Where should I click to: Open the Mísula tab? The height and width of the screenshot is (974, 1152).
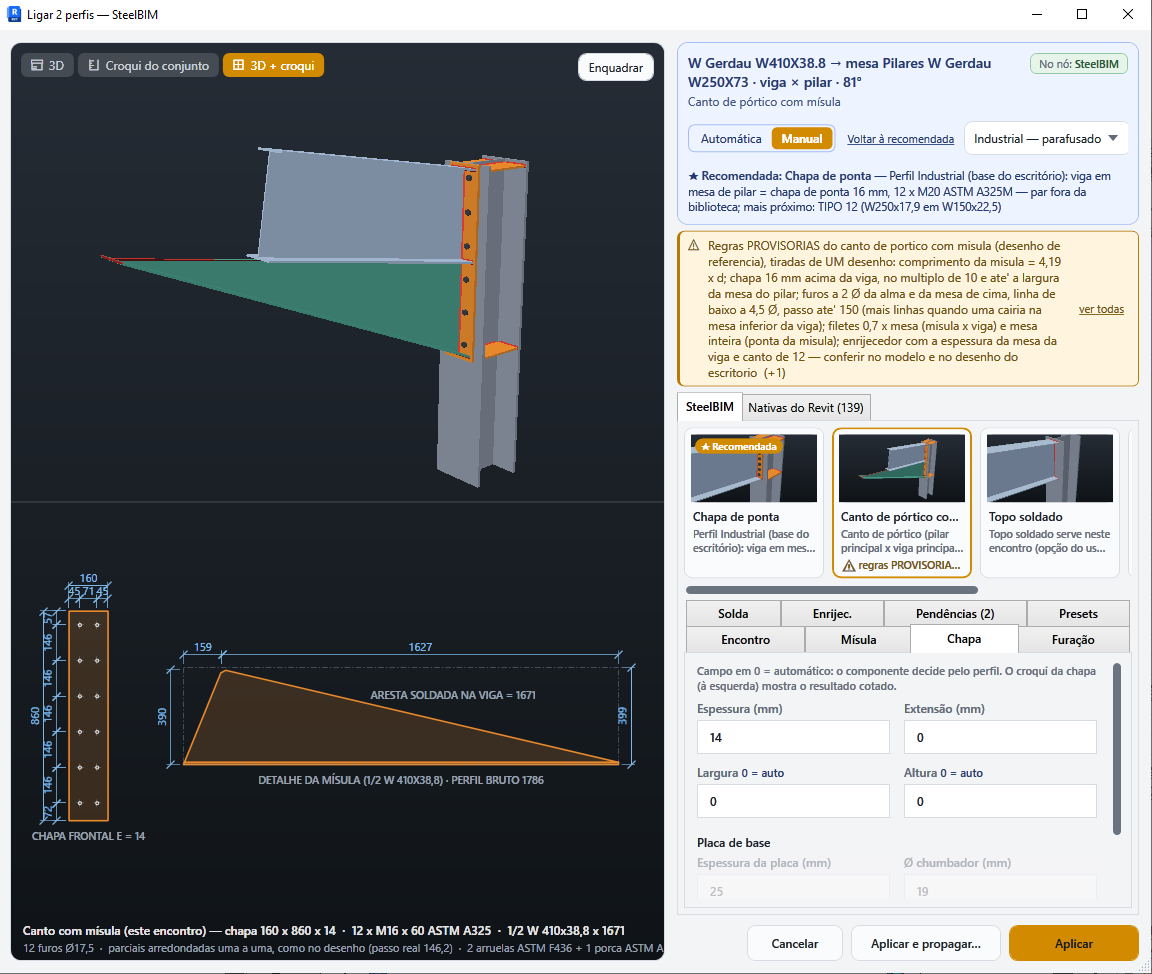[858, 640]
